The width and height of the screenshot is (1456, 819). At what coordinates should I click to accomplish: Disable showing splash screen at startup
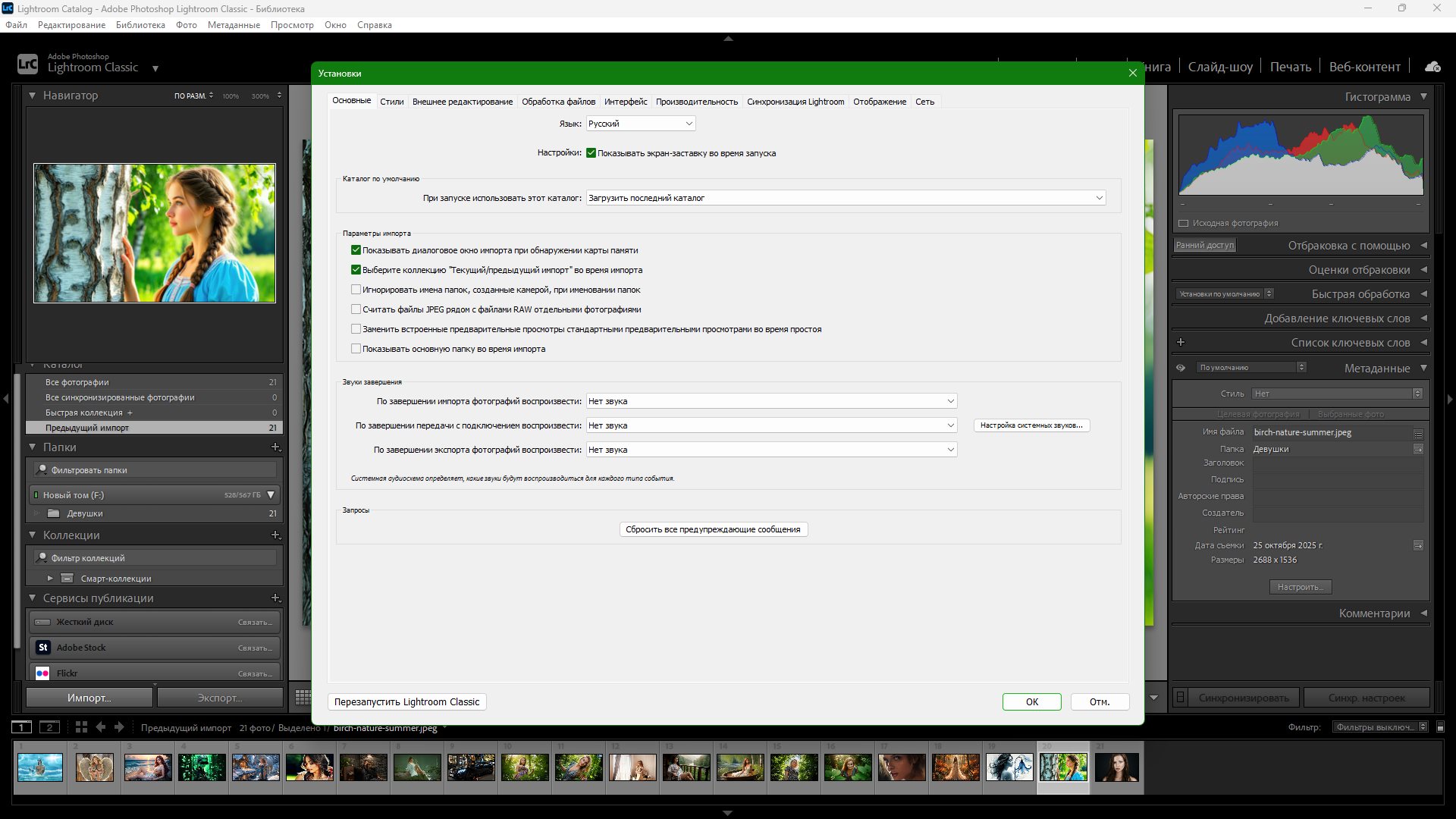591,153
